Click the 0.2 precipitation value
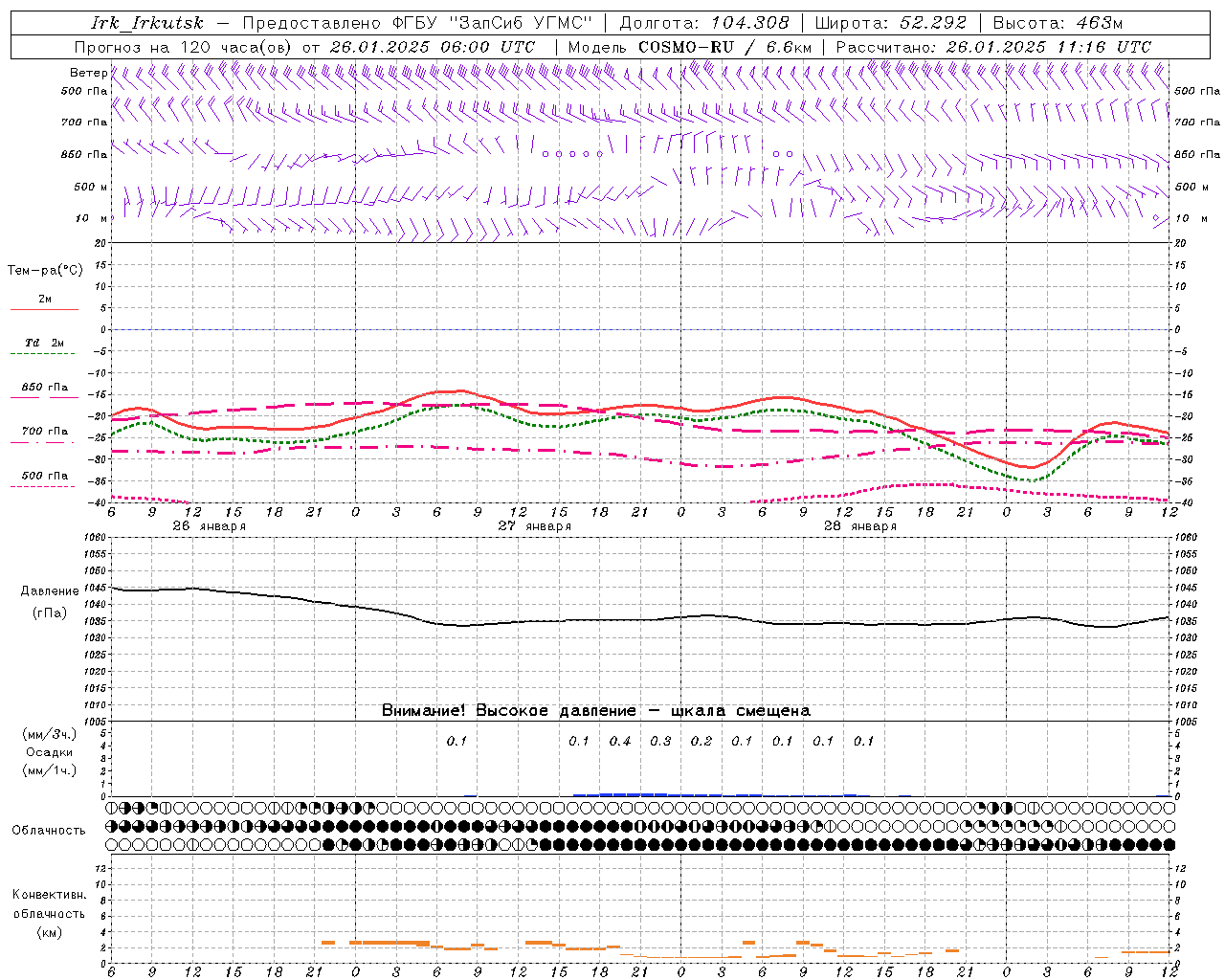The image size is (1225, 980). (702, 742)
